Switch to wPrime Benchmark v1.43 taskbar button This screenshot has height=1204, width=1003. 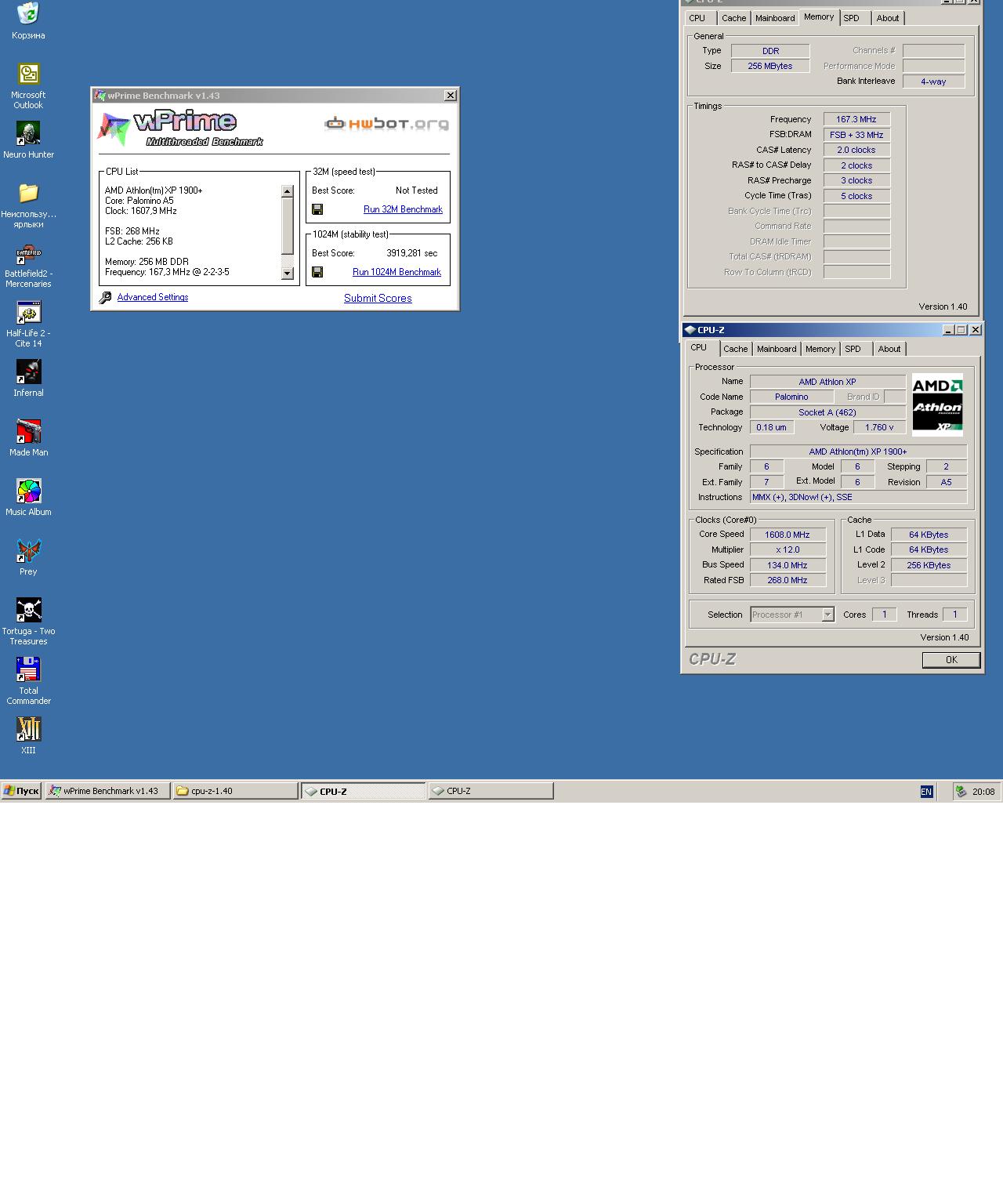(107, 791)
